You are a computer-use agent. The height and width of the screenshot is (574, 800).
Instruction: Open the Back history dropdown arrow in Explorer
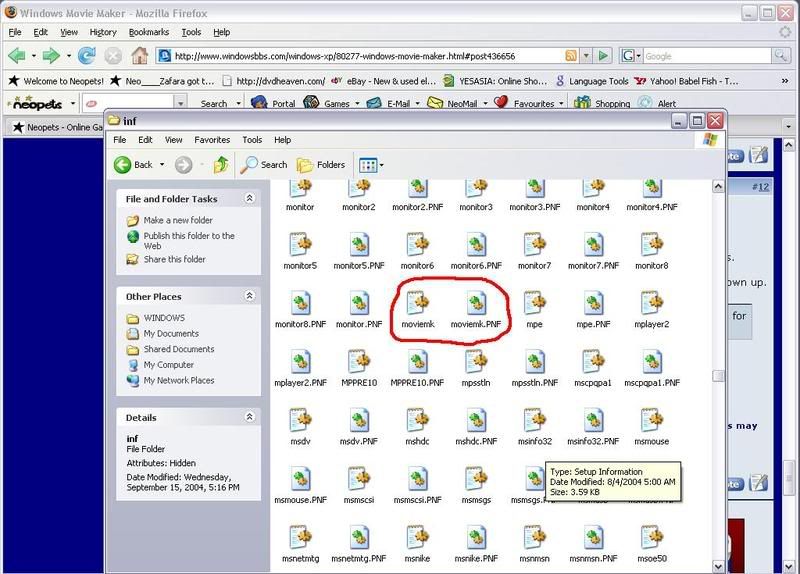click(x=162, y=165)
